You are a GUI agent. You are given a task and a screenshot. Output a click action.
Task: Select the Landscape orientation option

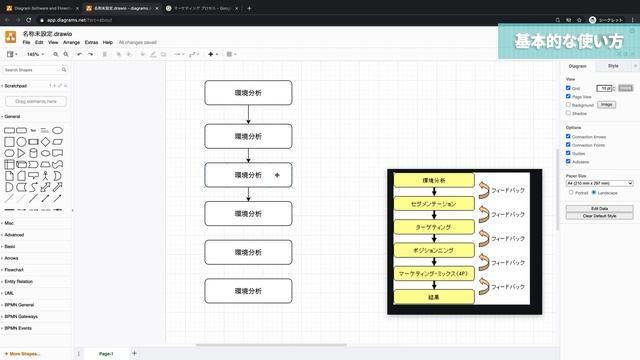(594, 192)
